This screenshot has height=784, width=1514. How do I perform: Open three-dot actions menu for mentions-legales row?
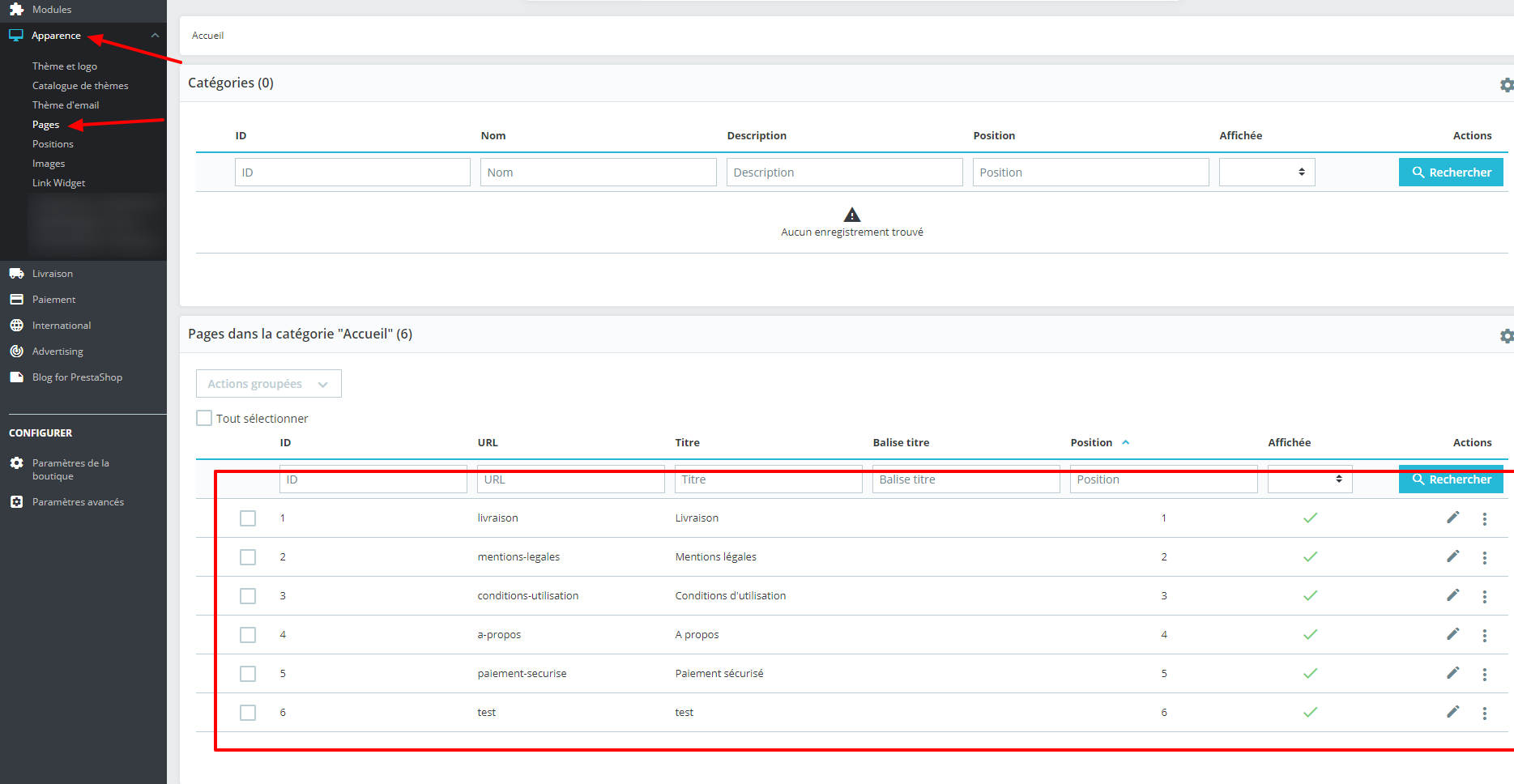pos(1484,557)
